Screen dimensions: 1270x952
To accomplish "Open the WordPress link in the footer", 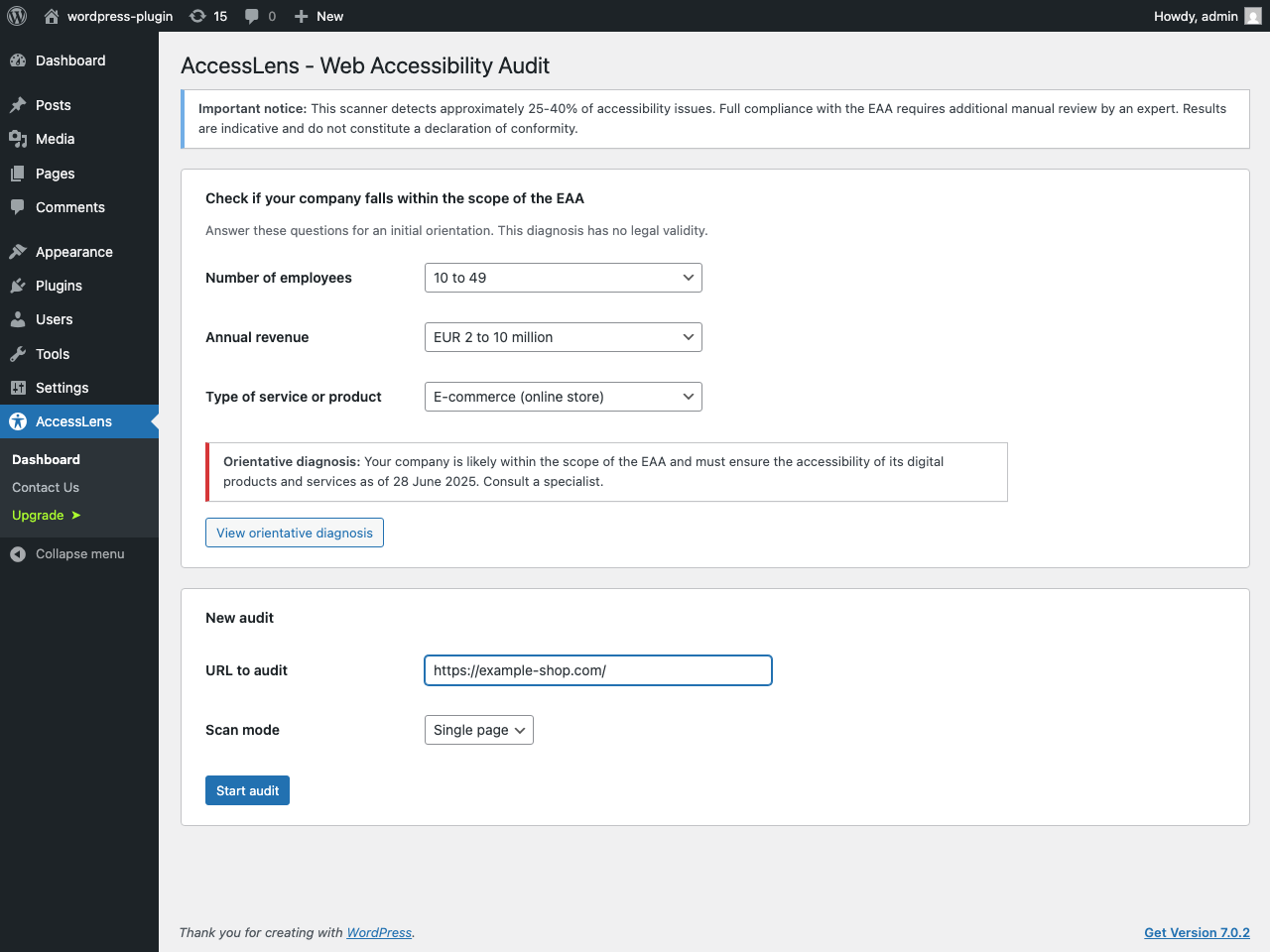I will click(x=379, y=932).
